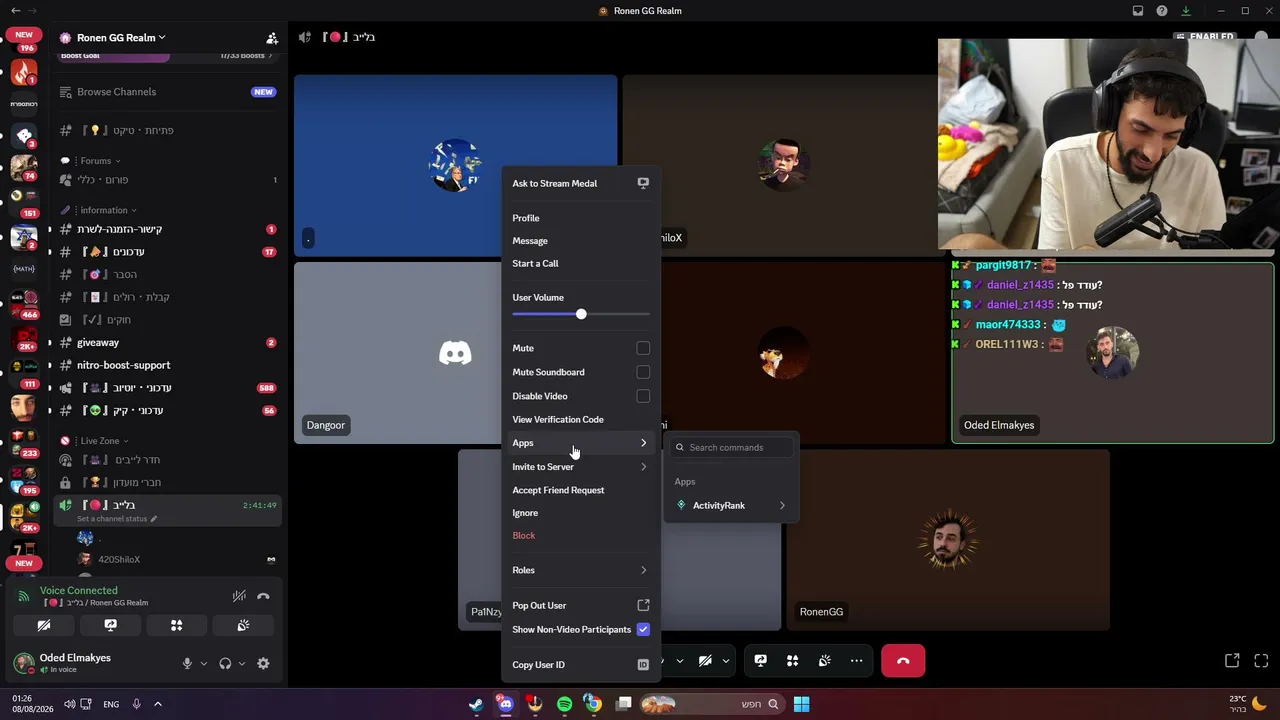Click the pop-out icon beside Pop Out User
This screenshot has width=1280, height=720.
coord(643,605)
